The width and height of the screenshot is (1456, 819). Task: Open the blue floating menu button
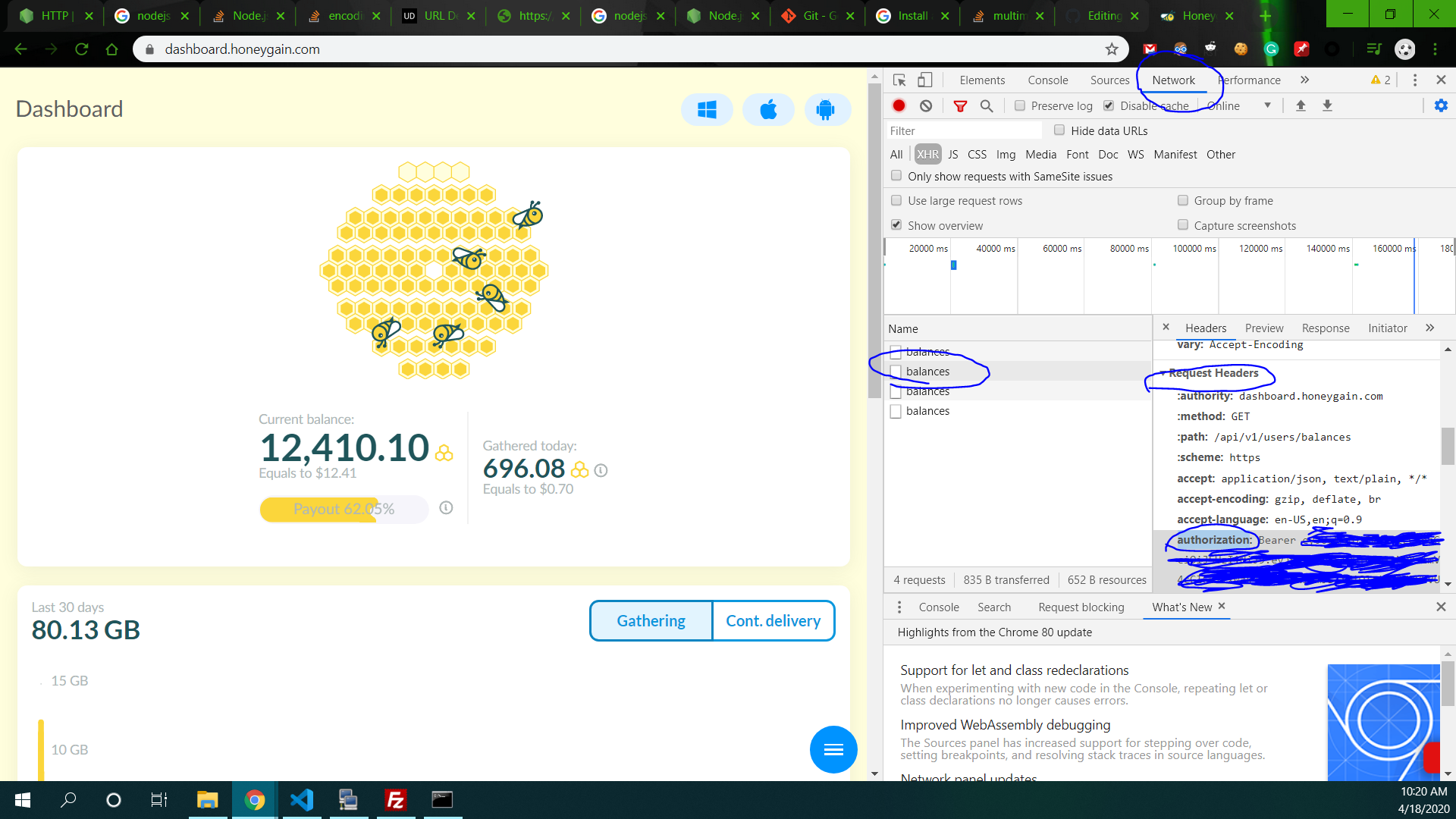coord(833,749)
